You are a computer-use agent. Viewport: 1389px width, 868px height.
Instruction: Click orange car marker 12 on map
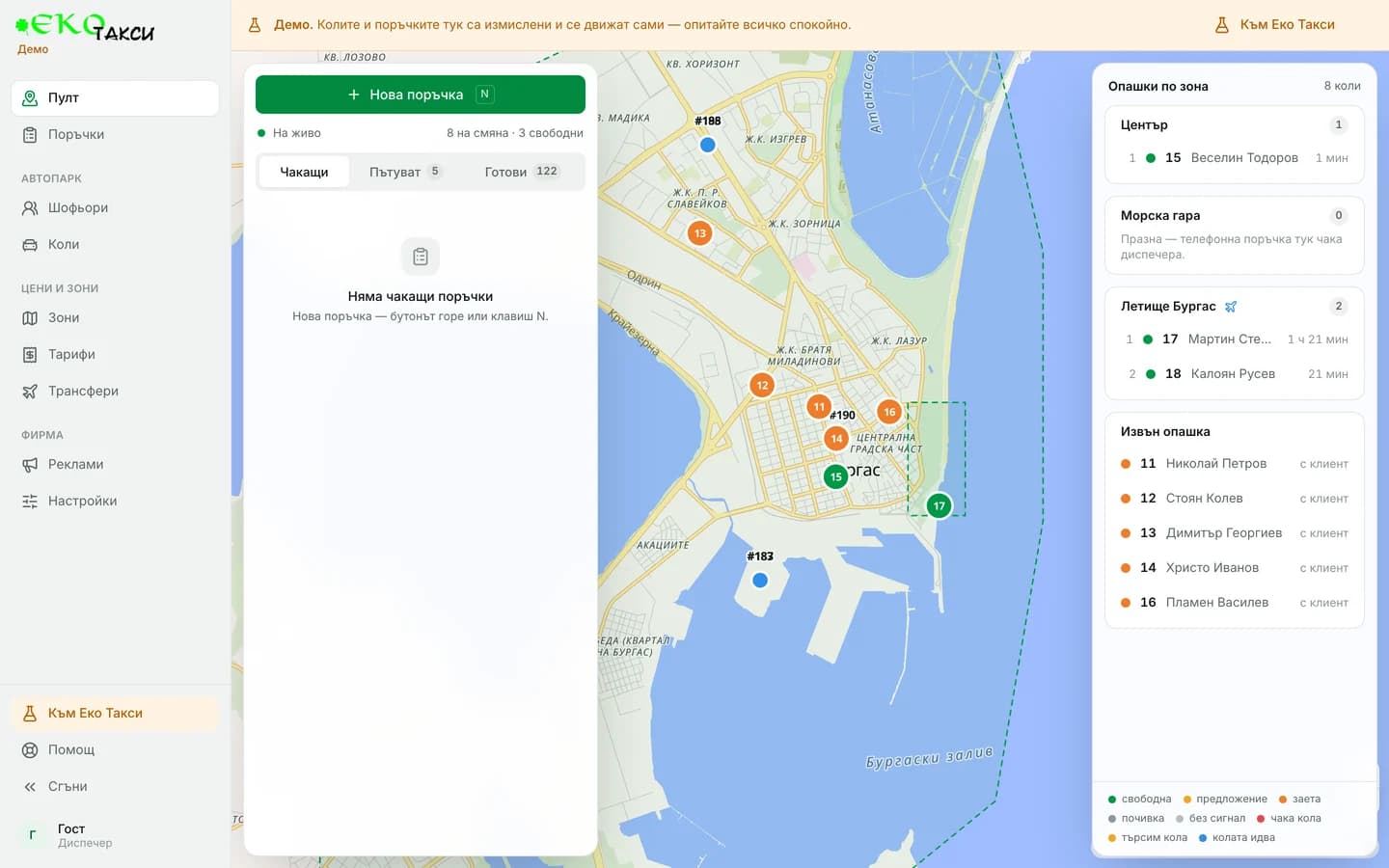[762, 385]
